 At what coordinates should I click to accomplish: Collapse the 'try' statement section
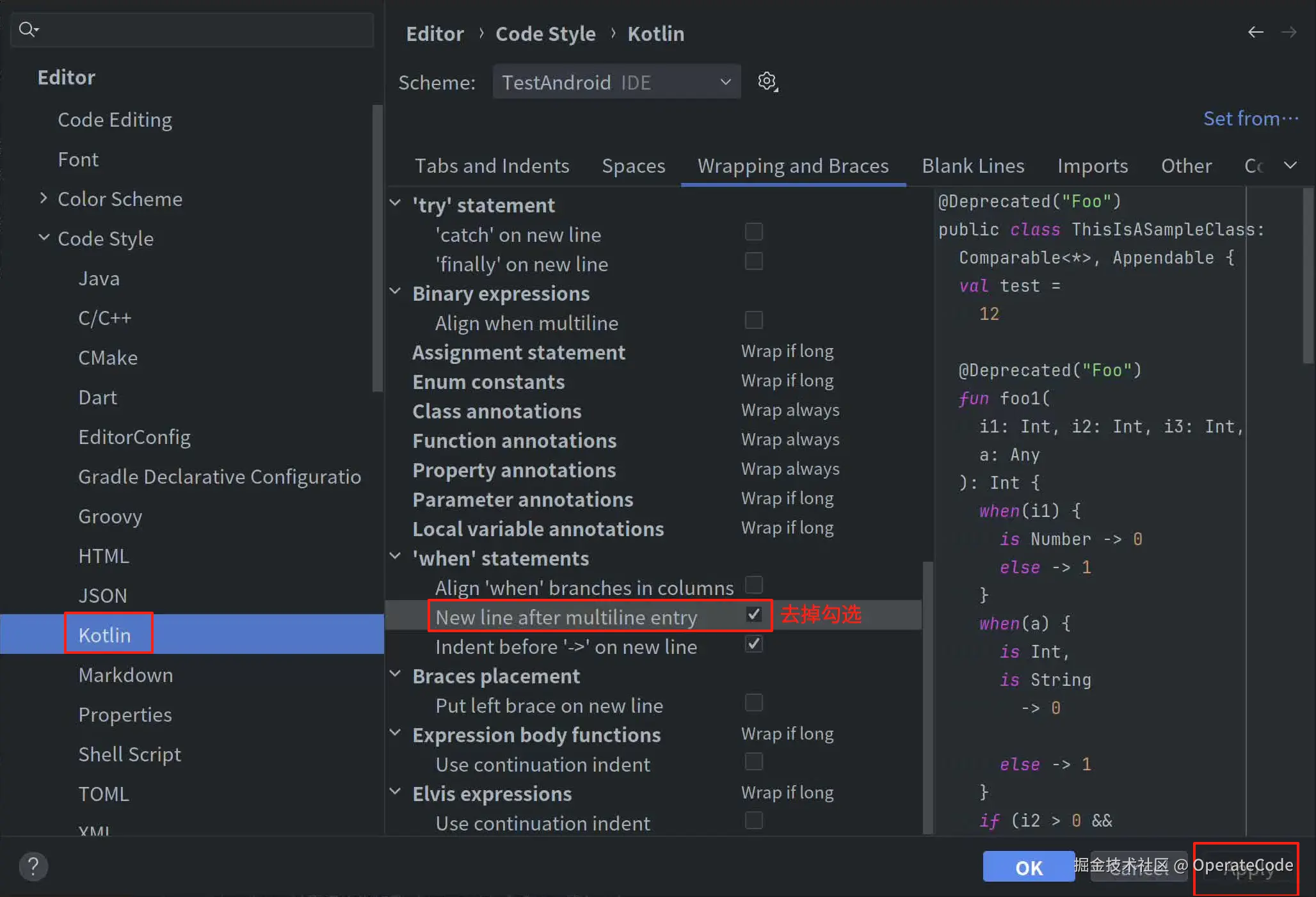[x=396, y=203]
